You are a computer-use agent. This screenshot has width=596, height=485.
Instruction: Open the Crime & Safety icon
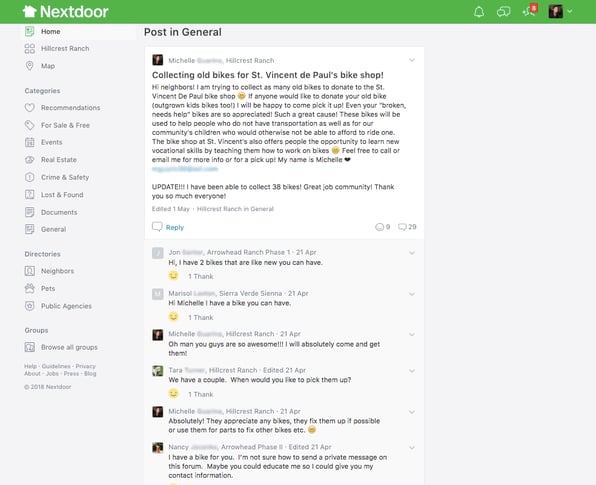tap(30, 177)
